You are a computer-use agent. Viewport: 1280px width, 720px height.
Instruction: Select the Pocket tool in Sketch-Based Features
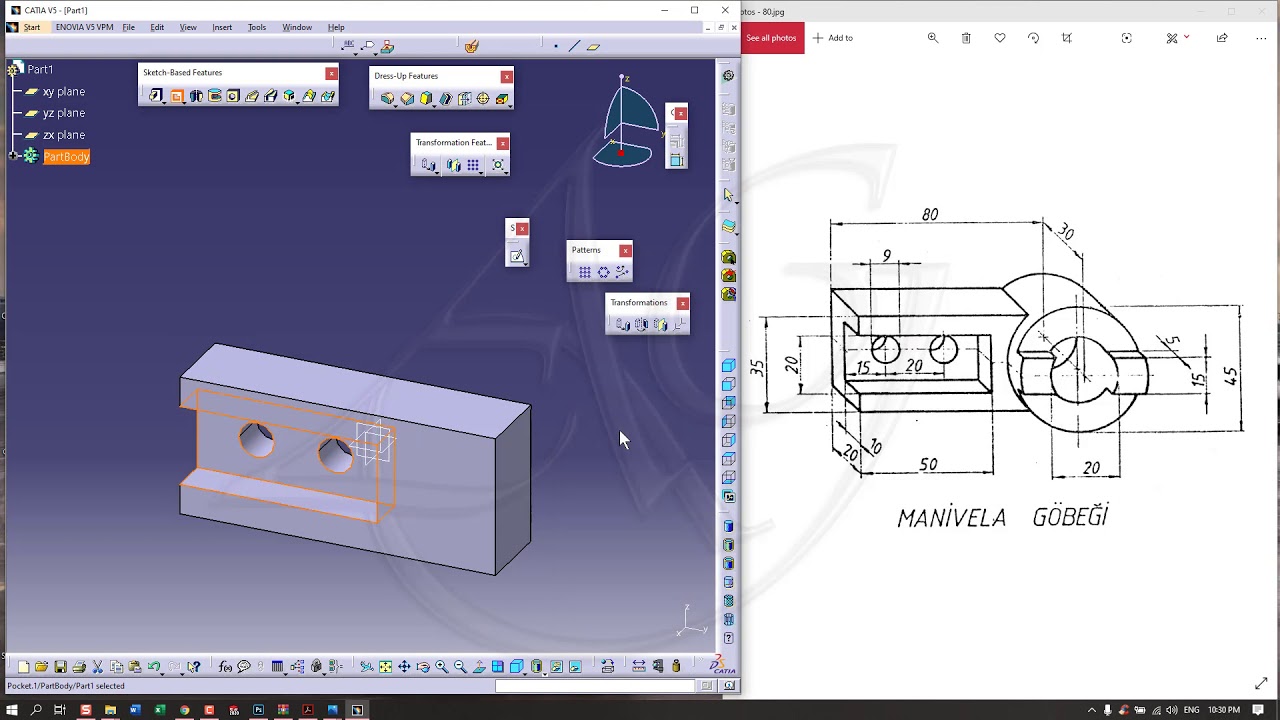point(177,96)
